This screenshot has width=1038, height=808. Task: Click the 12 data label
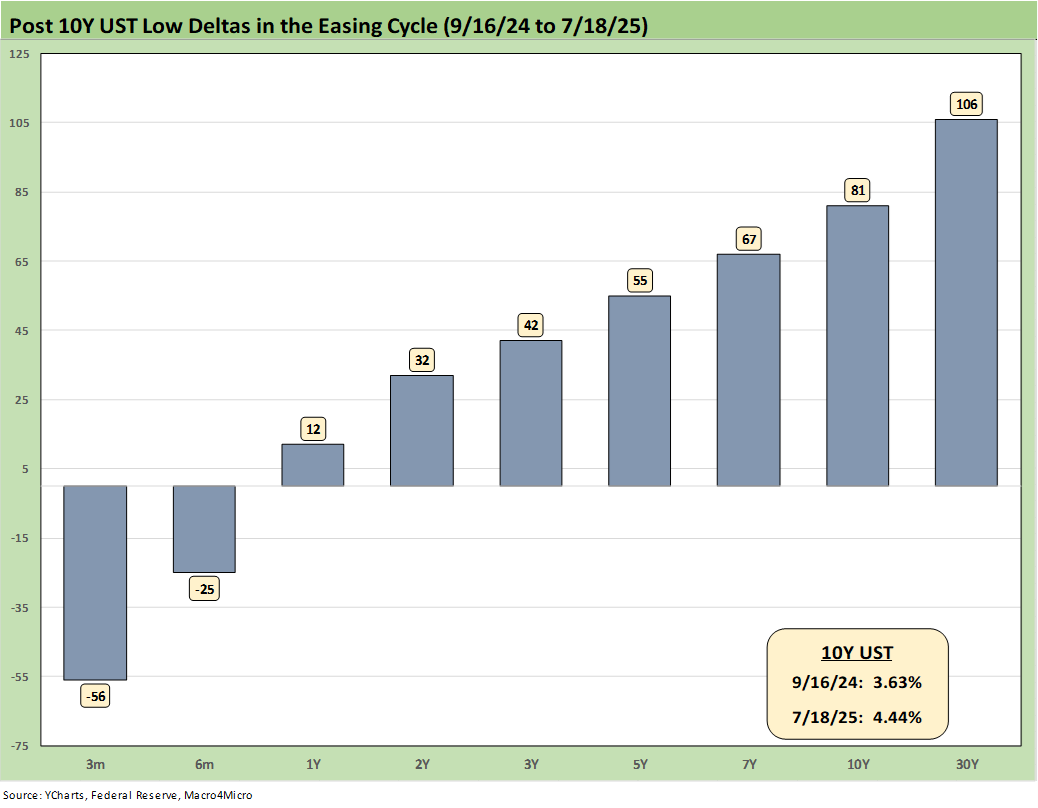point(313,429)
